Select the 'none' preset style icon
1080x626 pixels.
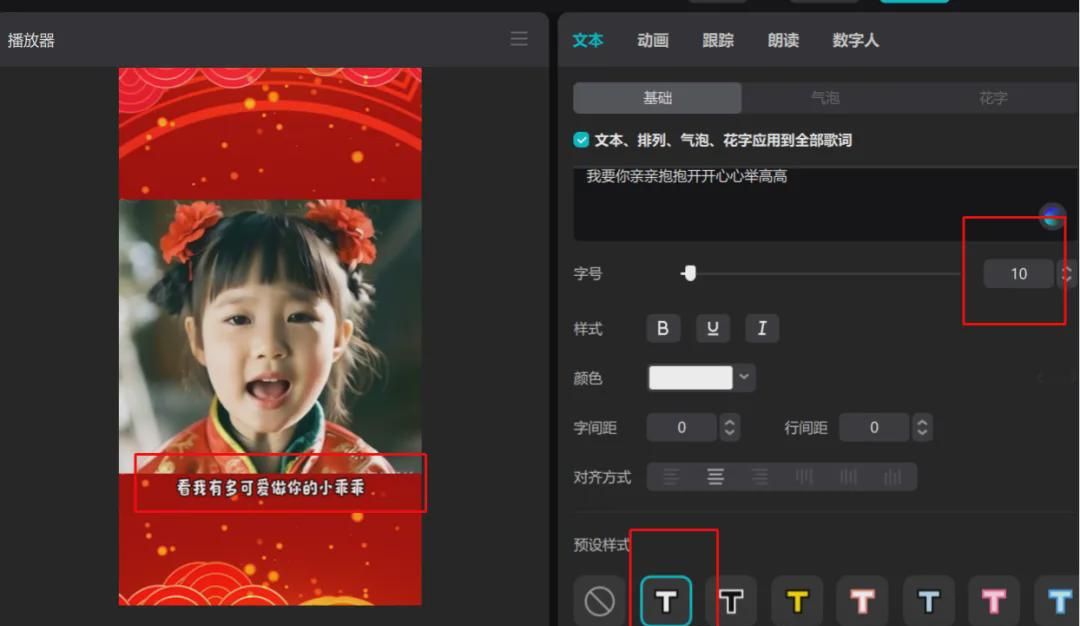[x=599, y=600]
